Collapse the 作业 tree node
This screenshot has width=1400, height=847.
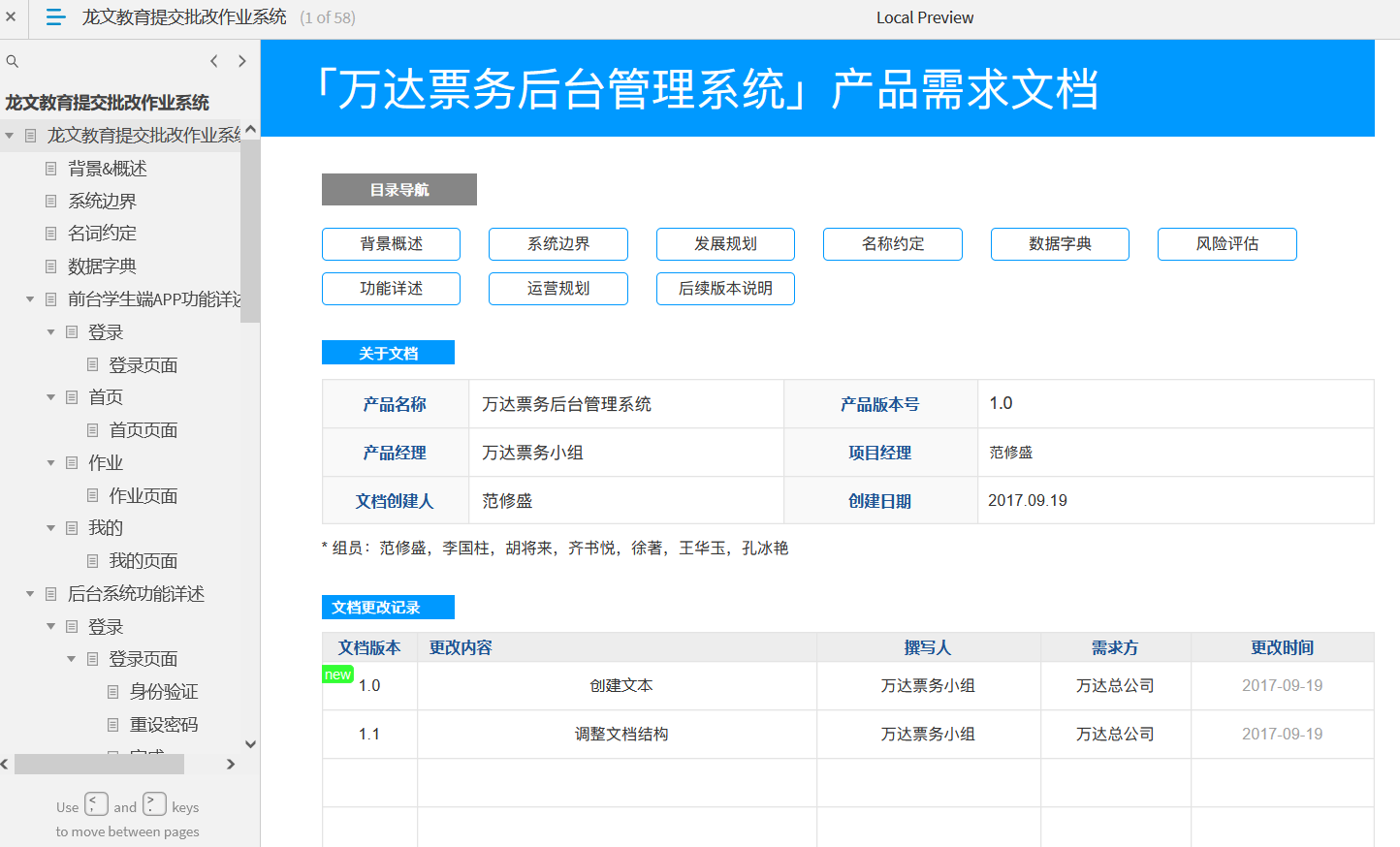click(50, 463)
